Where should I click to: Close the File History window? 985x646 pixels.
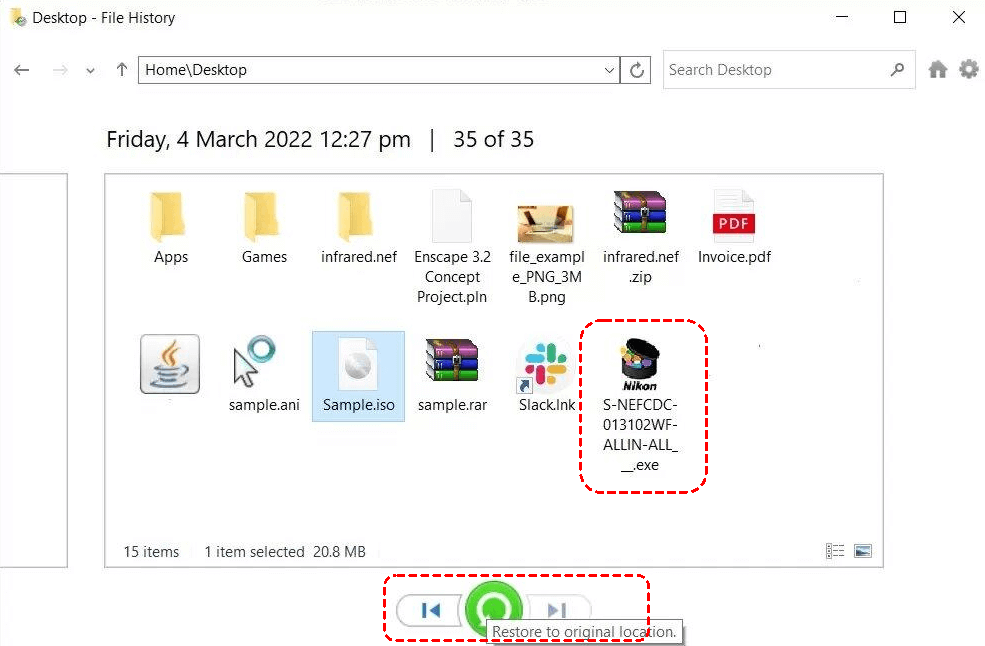click(x=959, y=17)
